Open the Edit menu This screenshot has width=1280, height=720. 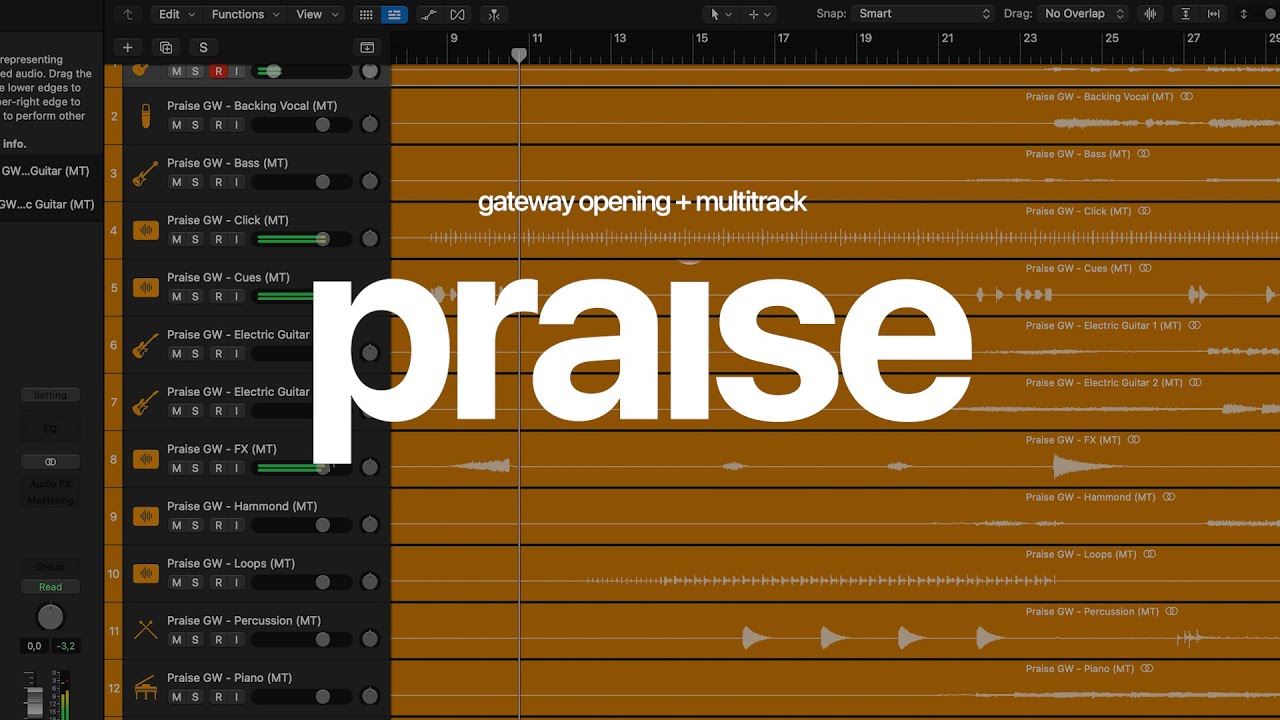point(176,14)
